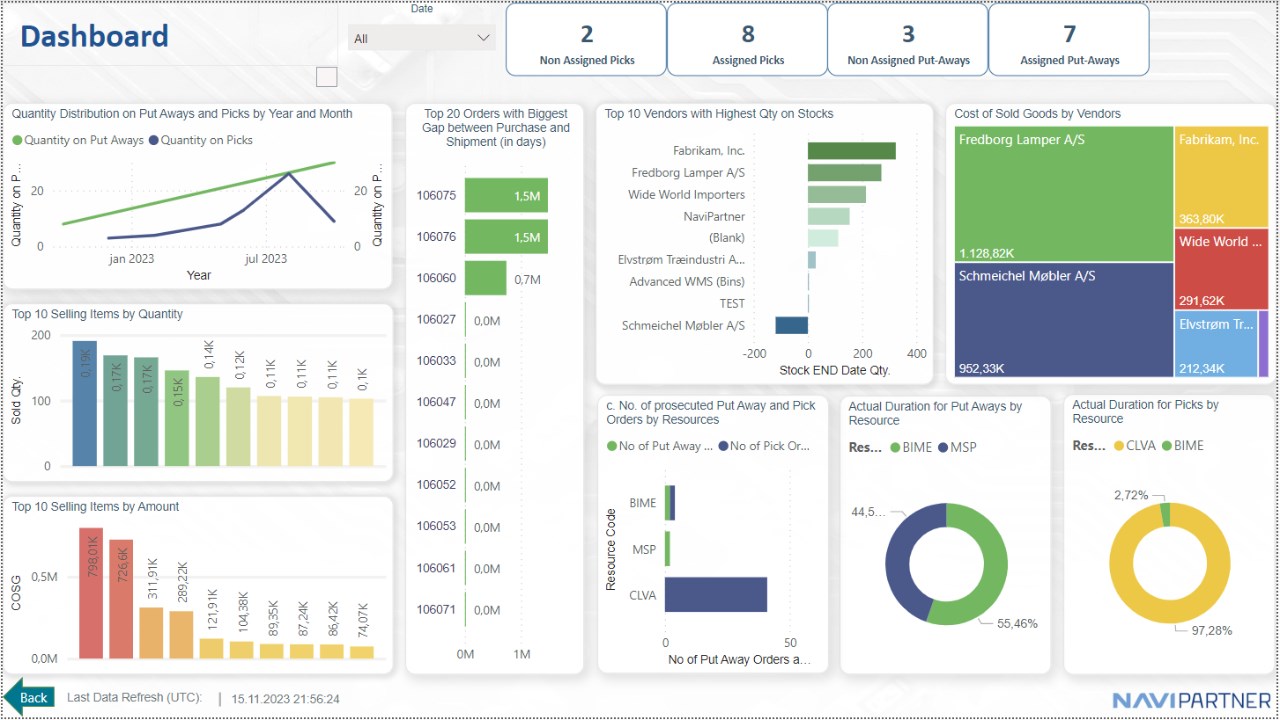Click the NaviPartner stock bar
This screenshot has width=1280, height=720.
coord(829,216)
